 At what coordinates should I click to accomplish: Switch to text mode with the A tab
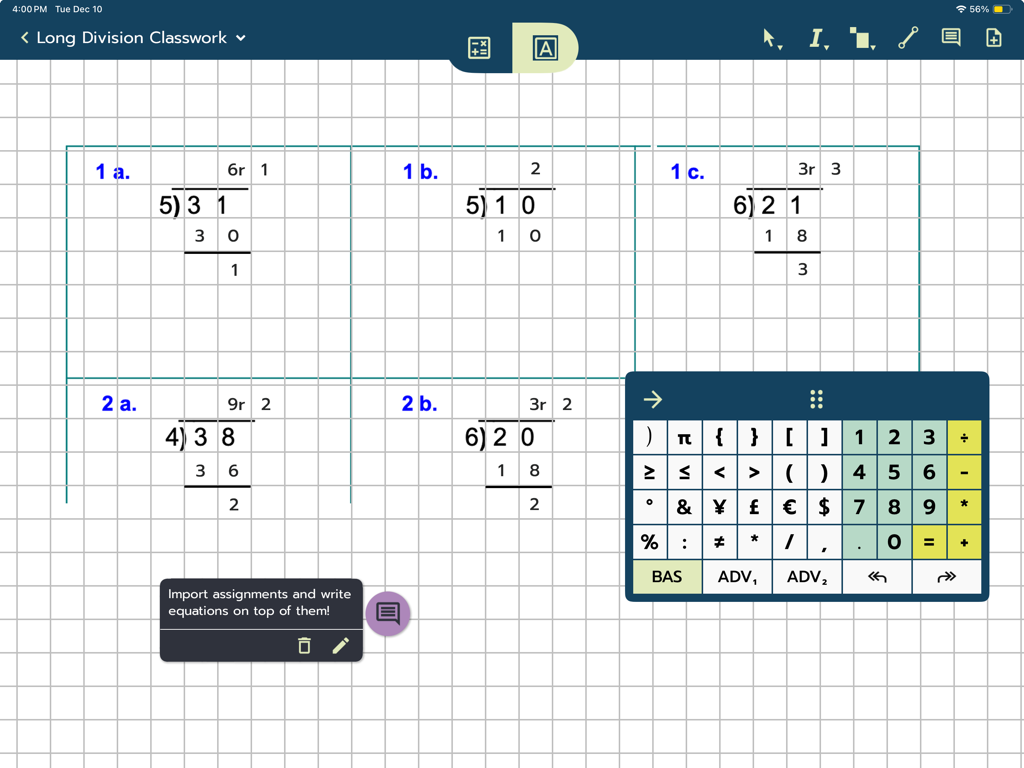[545, 47]
